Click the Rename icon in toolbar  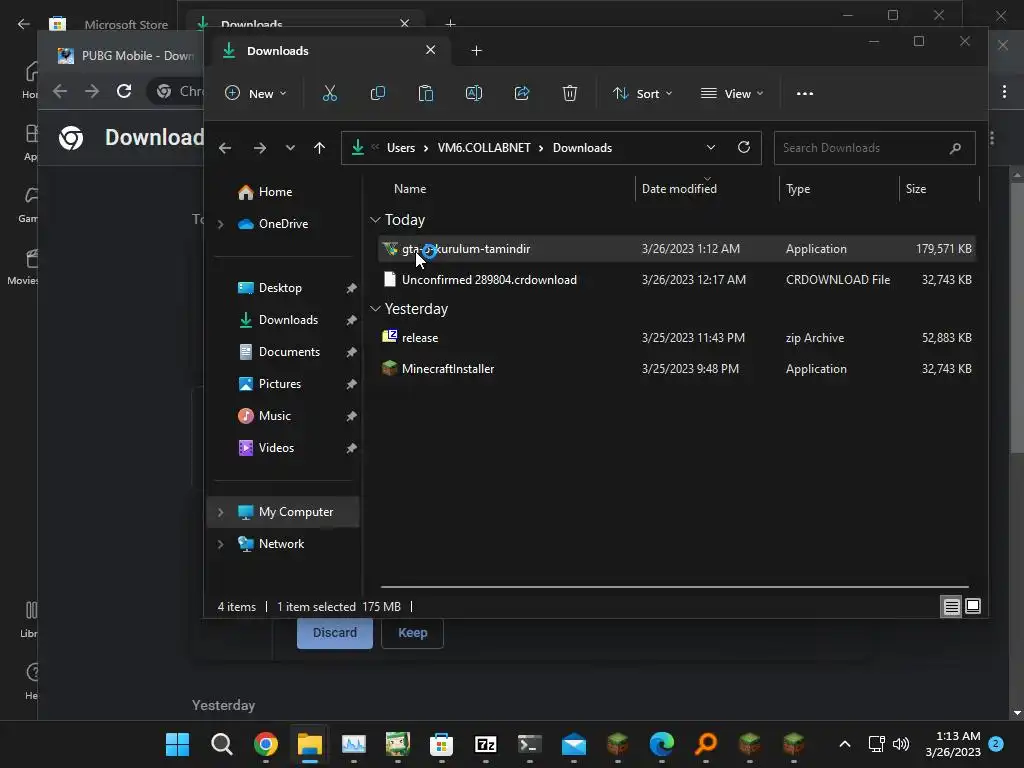point(473,93)
